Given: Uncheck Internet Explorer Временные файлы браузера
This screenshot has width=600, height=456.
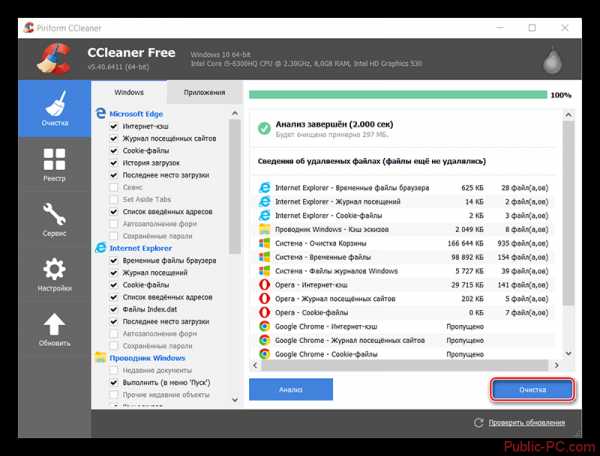Looking at the screenshot, I should point(114,260).
